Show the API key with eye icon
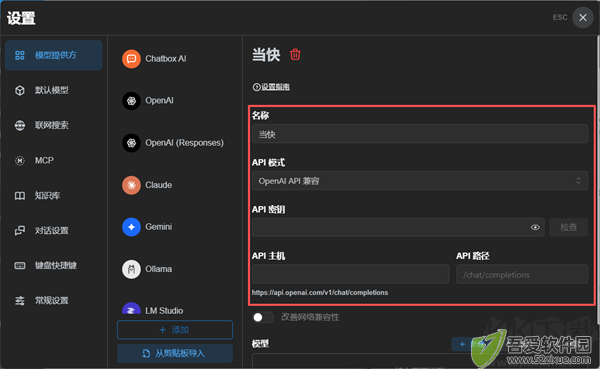 [535, 227]
